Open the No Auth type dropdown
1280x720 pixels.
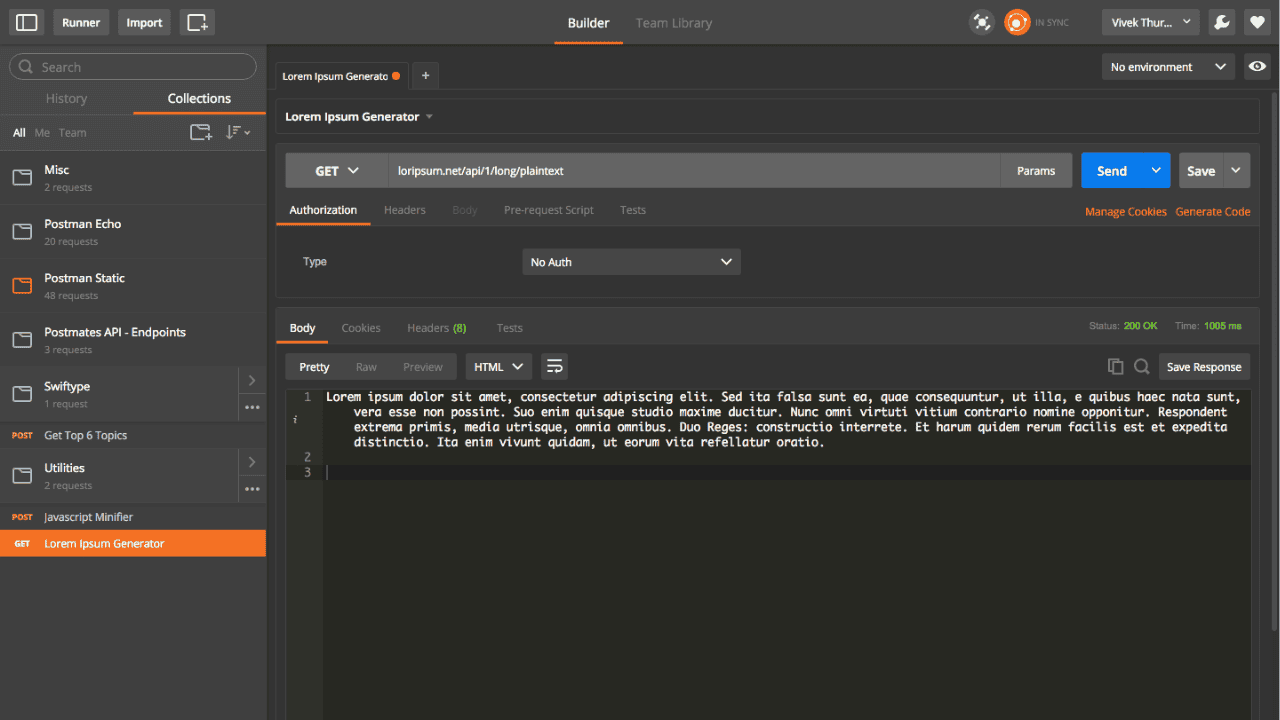tap(631, 262)
